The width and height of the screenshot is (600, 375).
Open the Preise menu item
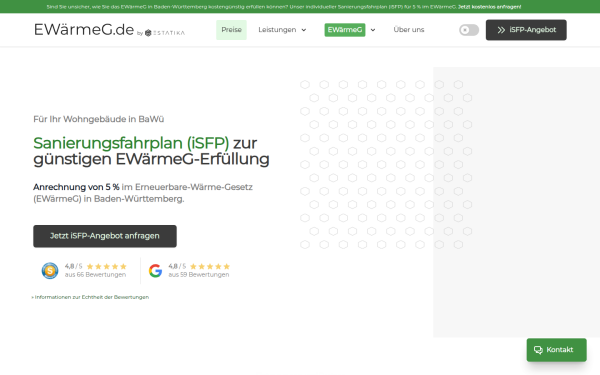coord(231,30)
